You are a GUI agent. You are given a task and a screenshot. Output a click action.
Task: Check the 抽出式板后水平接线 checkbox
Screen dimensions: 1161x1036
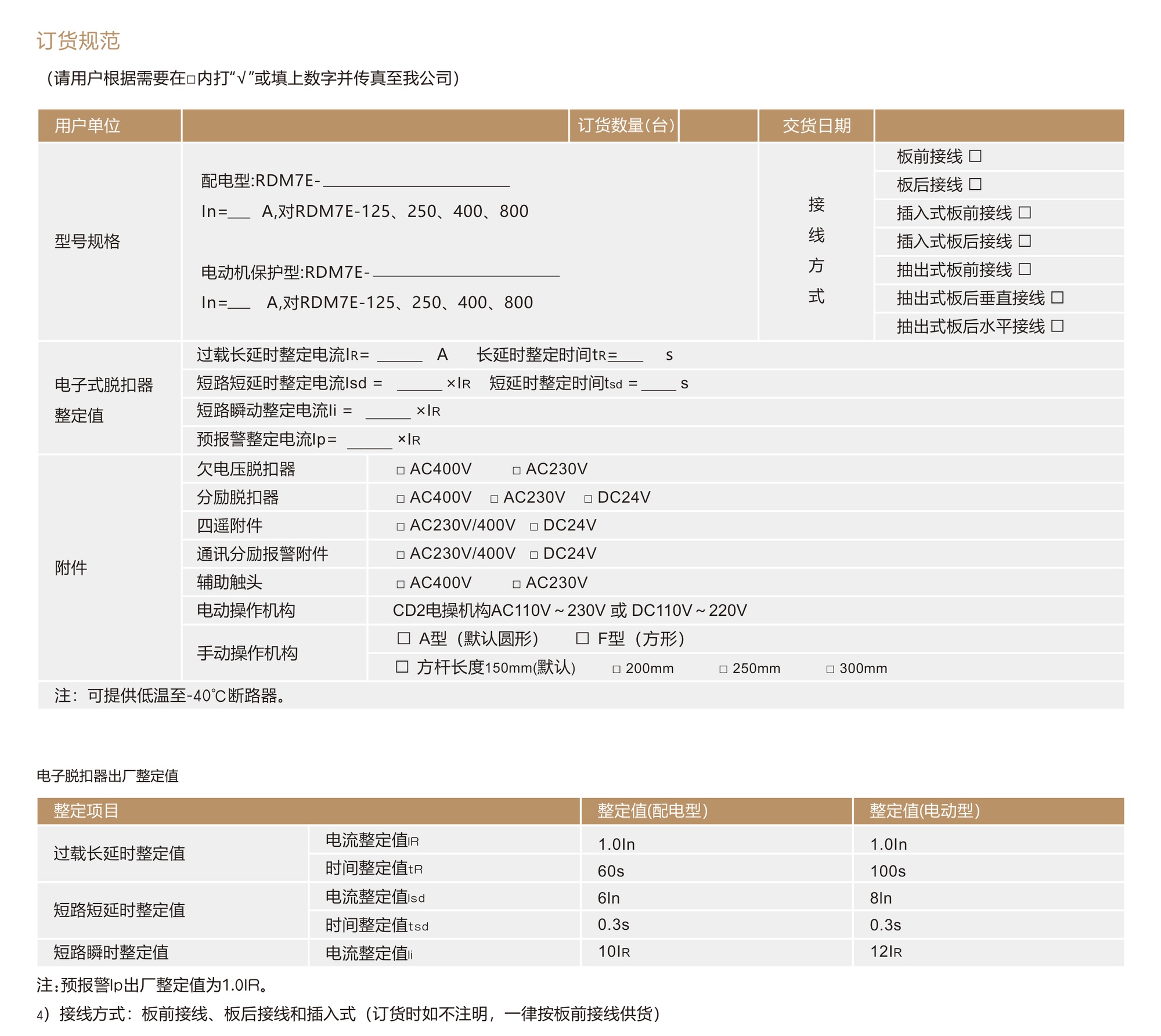[x=1058, y=326]
